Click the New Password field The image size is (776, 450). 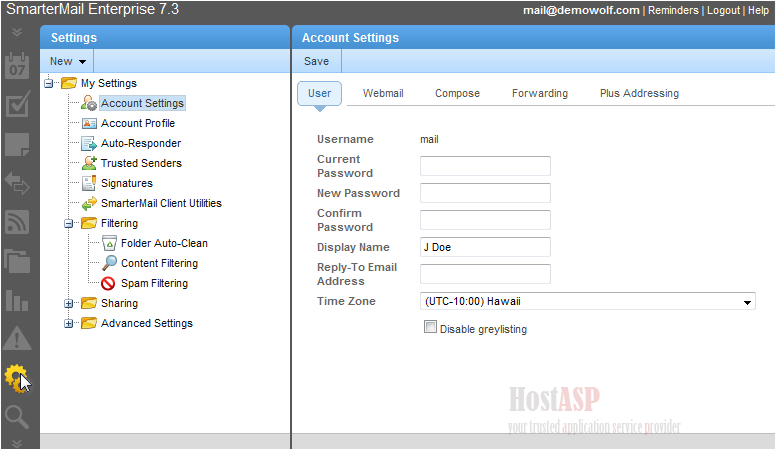pos(485,193)
